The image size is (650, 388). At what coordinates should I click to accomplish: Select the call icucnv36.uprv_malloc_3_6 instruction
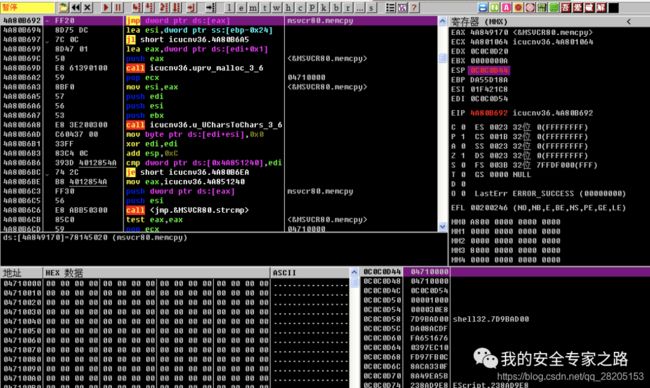tap(195, 68)
